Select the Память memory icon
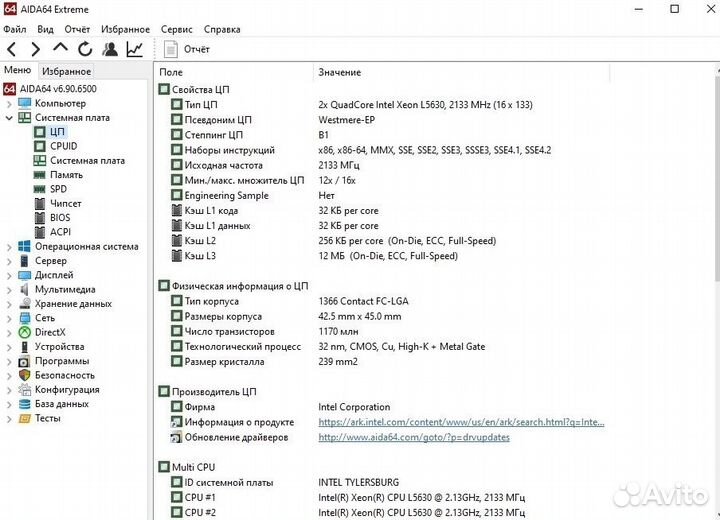Screen dimensions: 720x520 (x=40, y=175)
